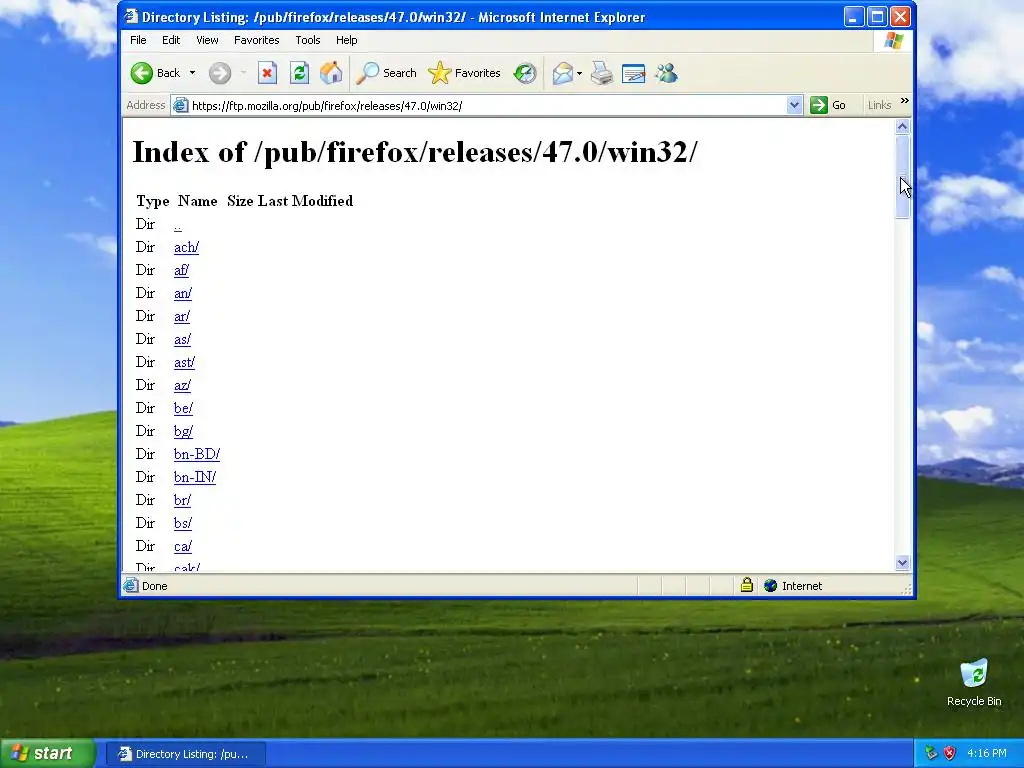Screen dimensions: 1024x768
Task: Open the View menu
Action: pos(207,40)
